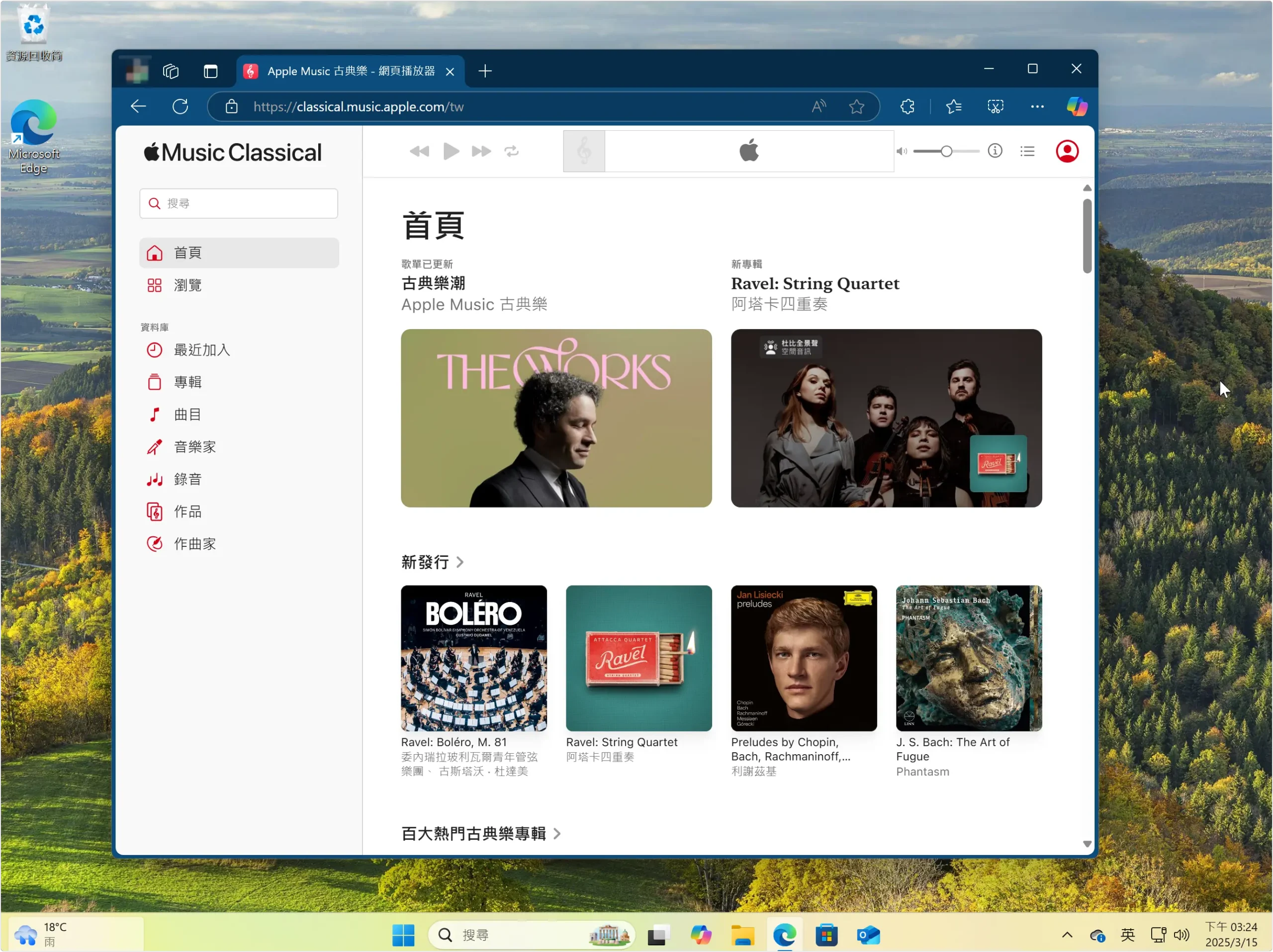This screenshot has width=1273, height=952.
Task: Open Ravel String Quartet featured banner
Action: (886, 418)
